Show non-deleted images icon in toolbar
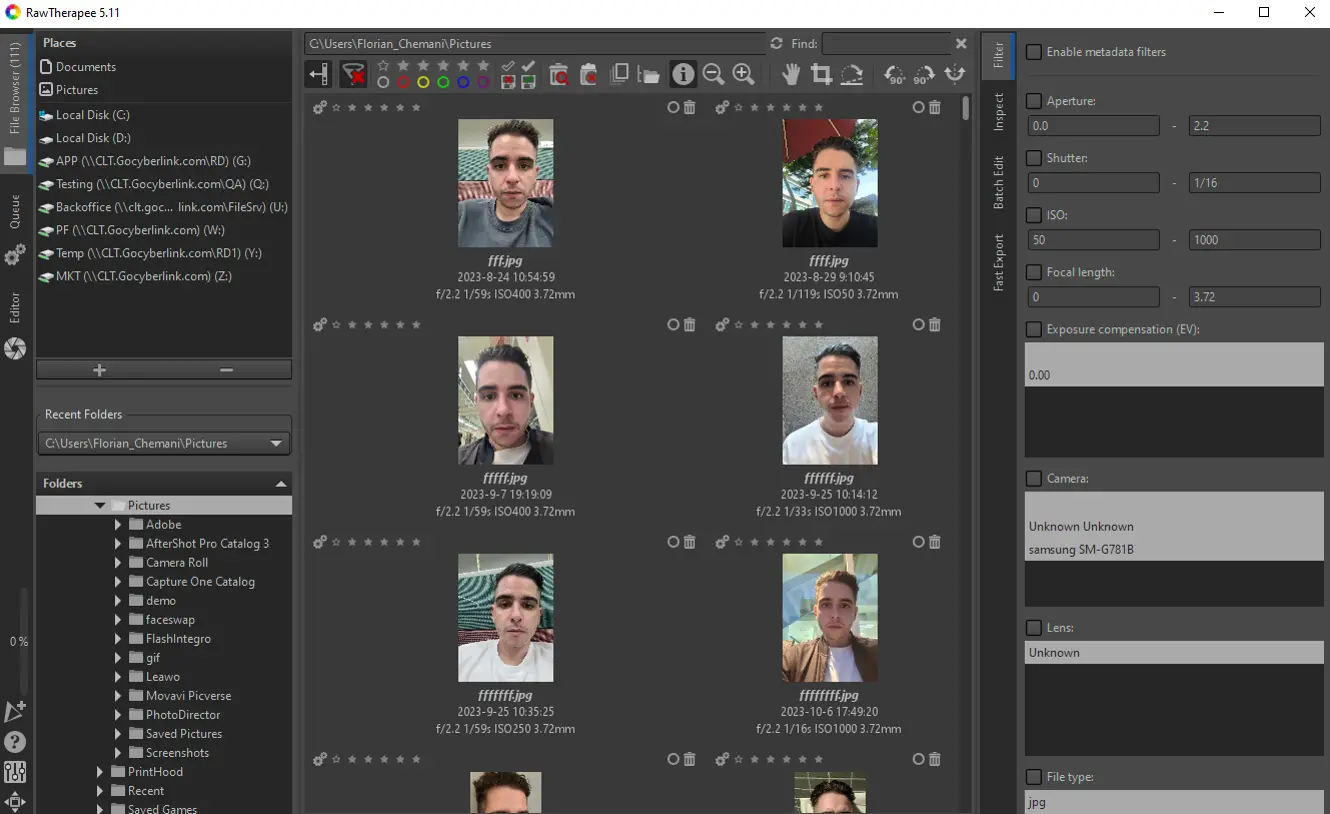The height and width of the screenshot is (814, 1330). click(589, 74)
